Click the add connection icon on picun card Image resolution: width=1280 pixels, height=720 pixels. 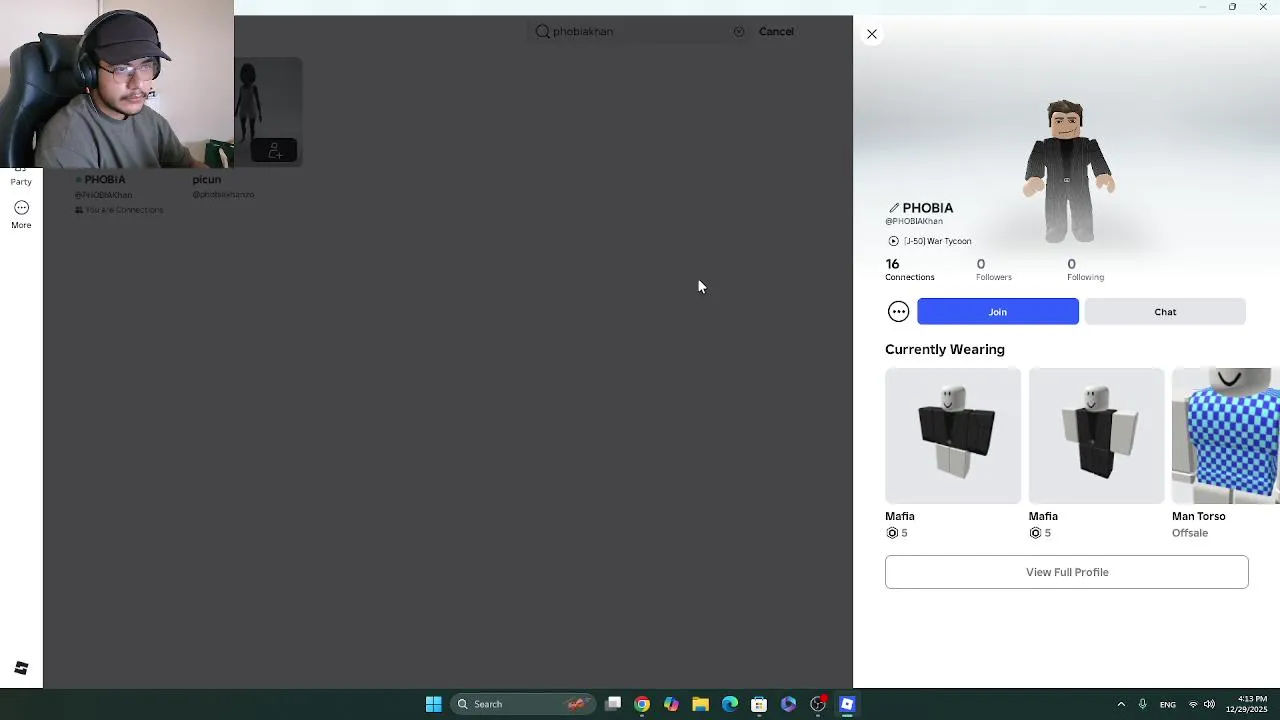tap(274, 151)
